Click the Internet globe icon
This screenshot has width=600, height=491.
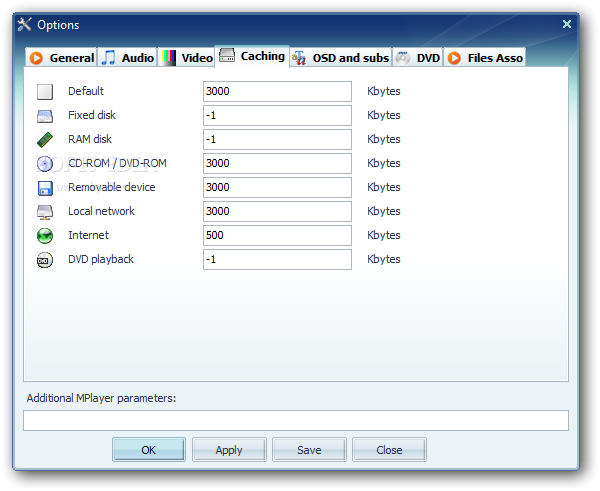click(x=45, y=236)
